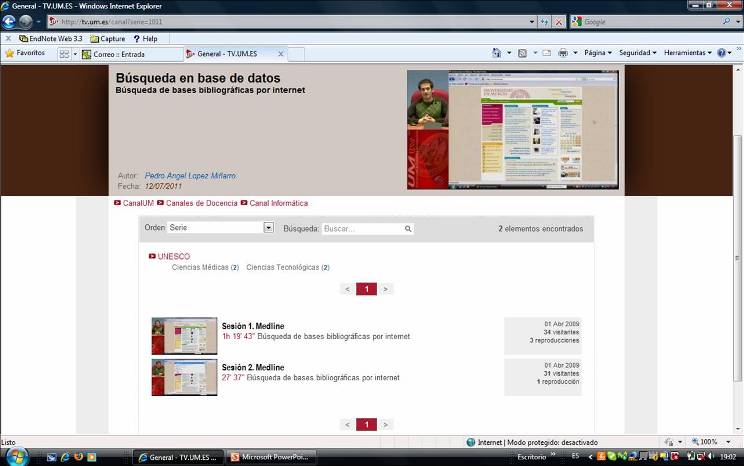Open the Canales de Docencia link
The width and height of the screenshot is (744, 466).
[x=201, y=203]
